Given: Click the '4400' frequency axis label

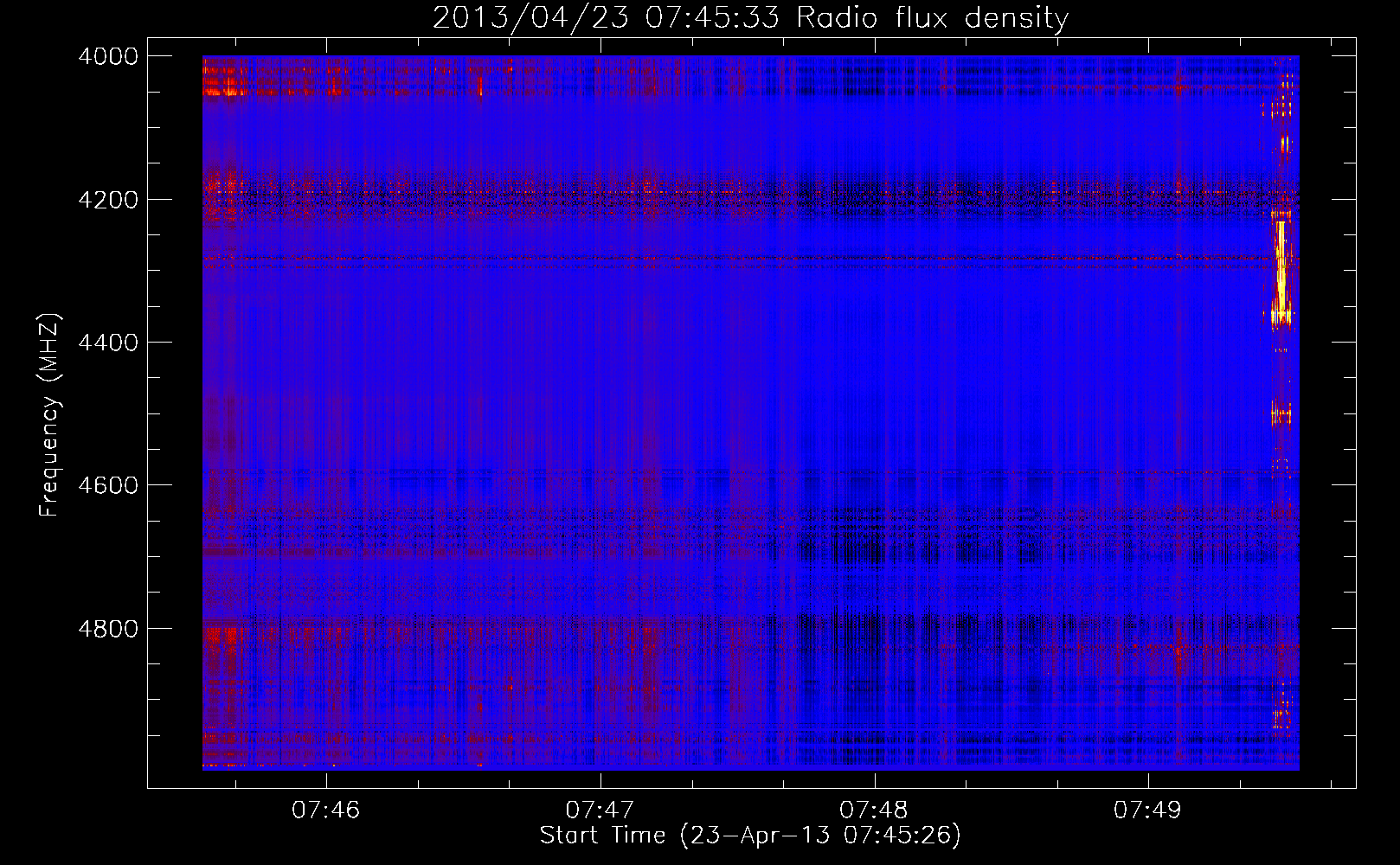Looking at the screenshot, I should point(108,343).
